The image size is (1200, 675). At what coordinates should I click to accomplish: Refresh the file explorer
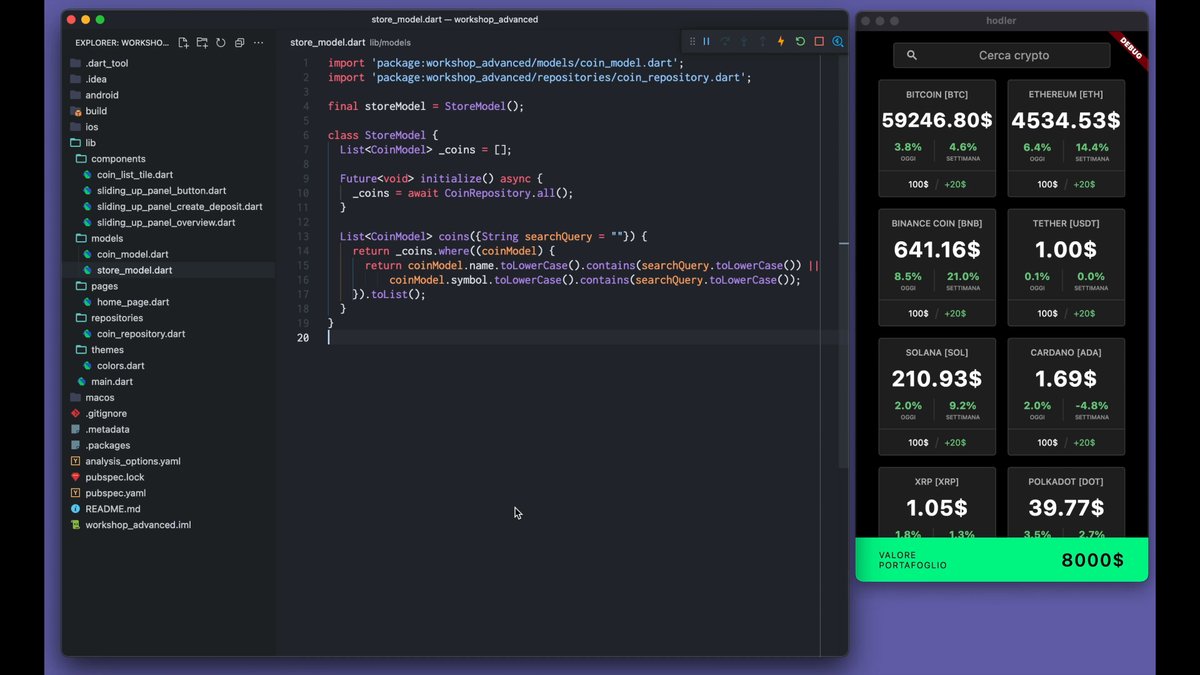[x=221, y=43]
